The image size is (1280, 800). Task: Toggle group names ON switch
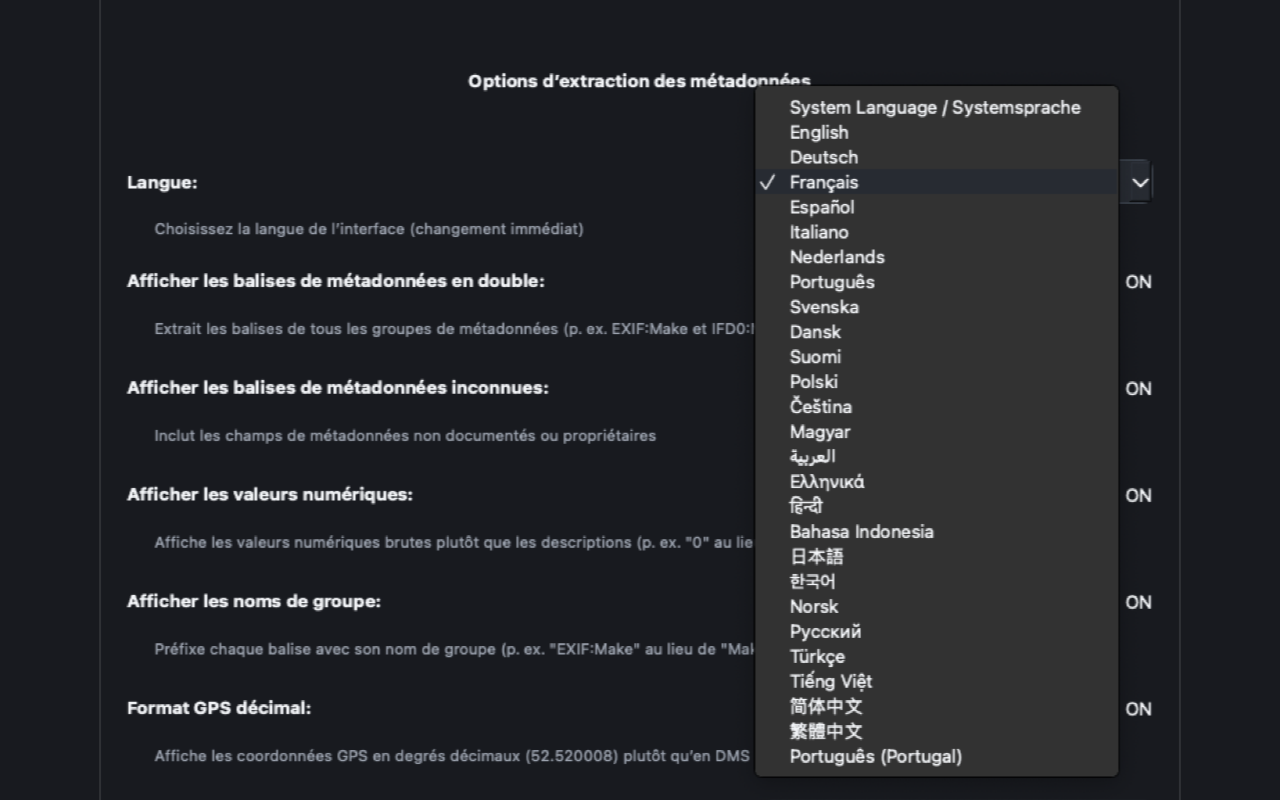(1138, 603)
